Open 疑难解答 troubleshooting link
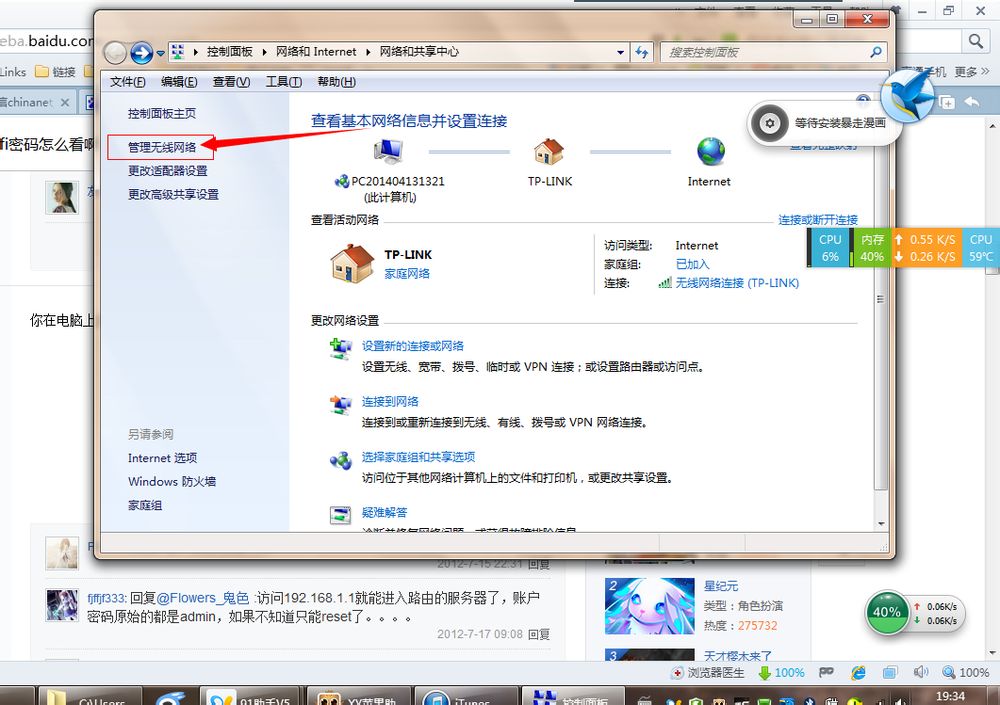 click(385, 512)
